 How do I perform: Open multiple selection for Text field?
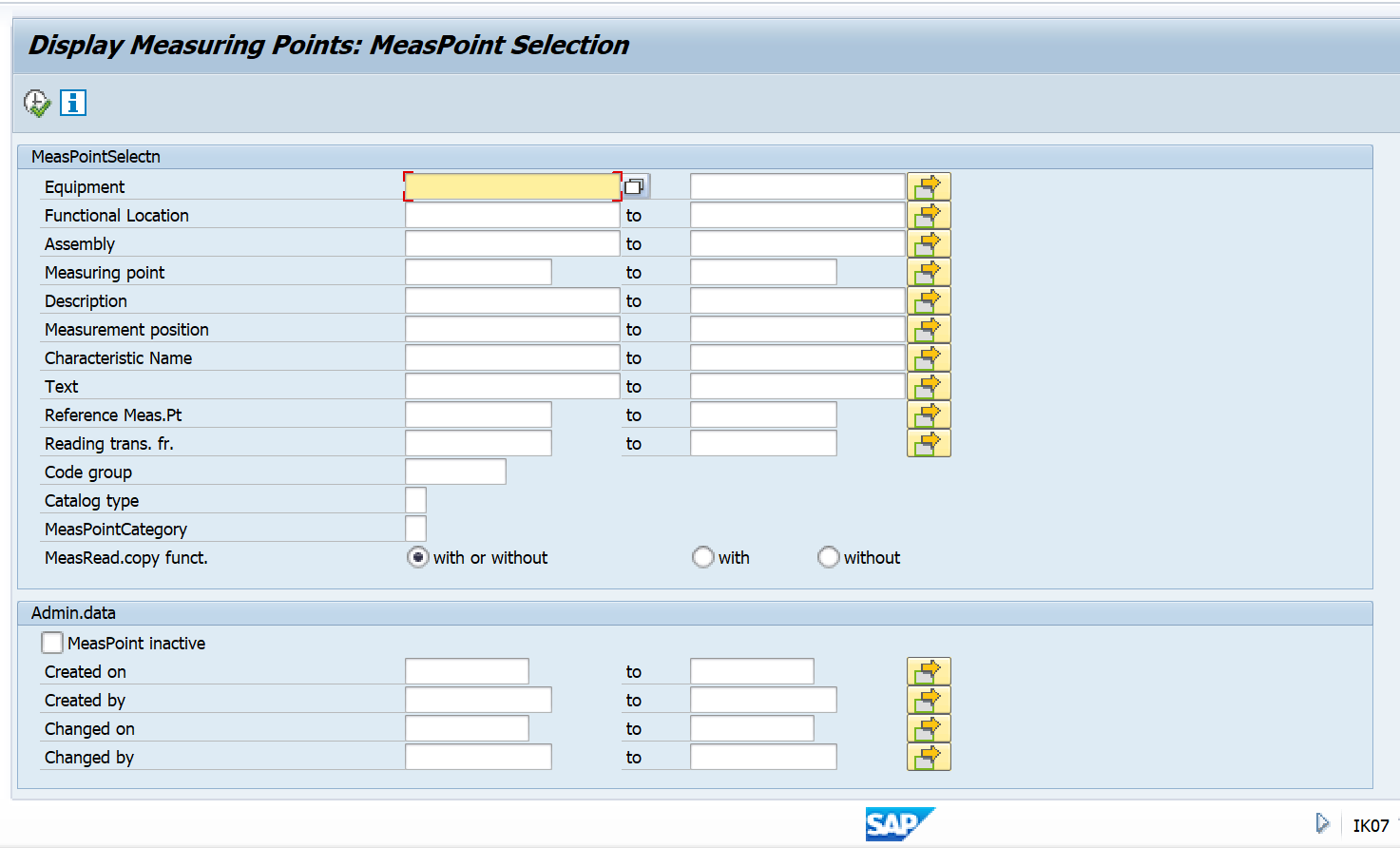coord(929,385)
